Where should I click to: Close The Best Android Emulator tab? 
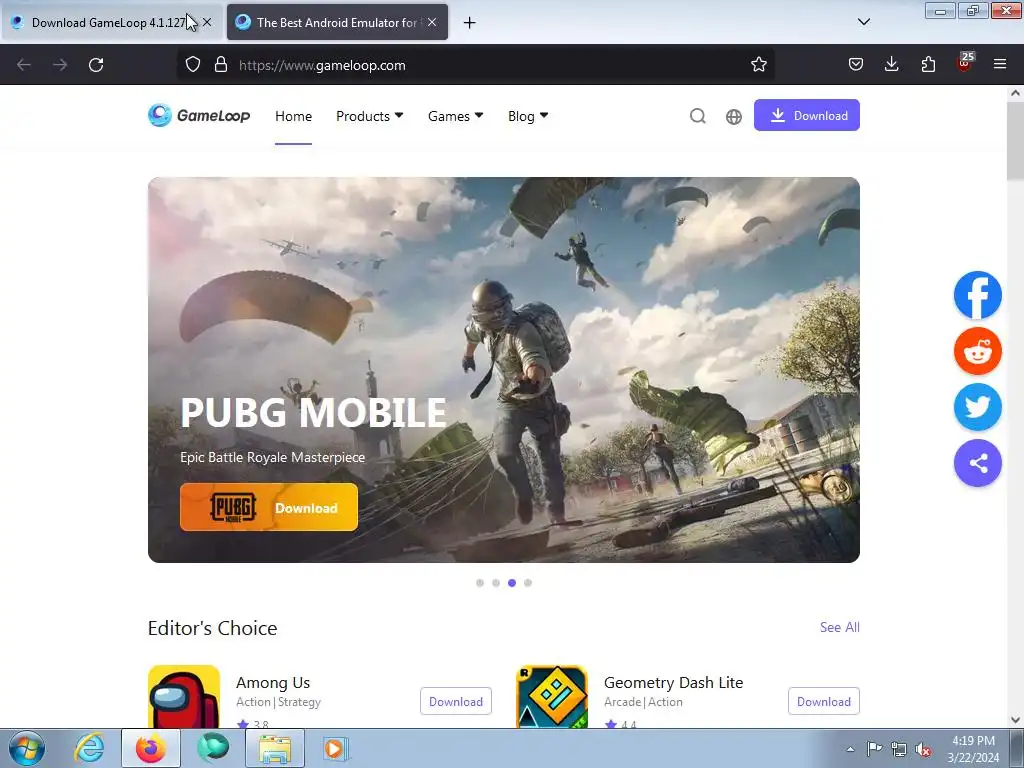[432, 22]
